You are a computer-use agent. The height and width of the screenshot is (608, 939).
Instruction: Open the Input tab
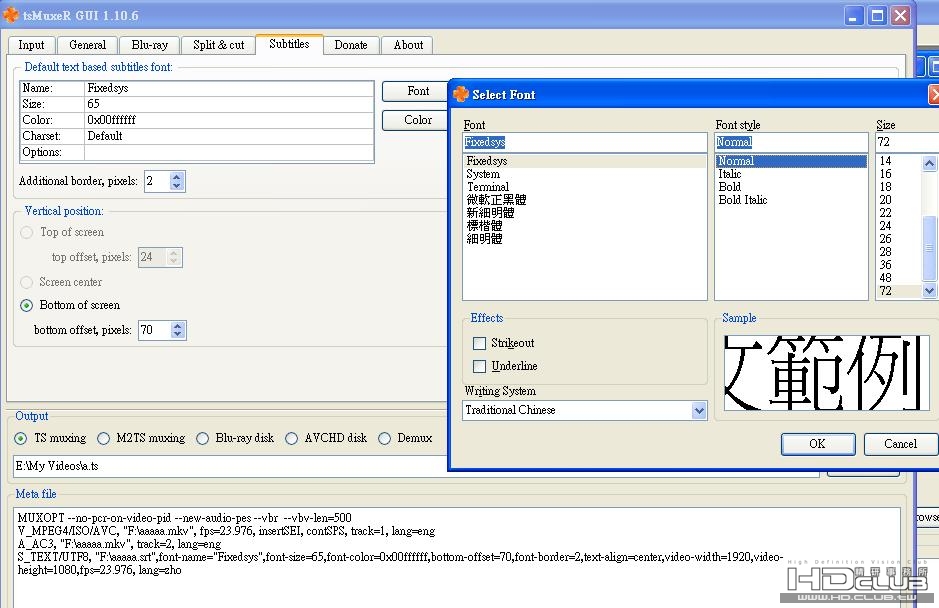coord(31,45)
